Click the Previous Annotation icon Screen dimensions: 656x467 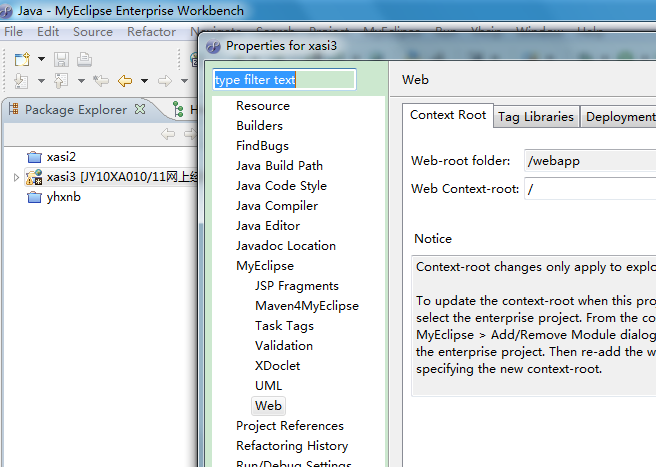[x=61, y=81]
